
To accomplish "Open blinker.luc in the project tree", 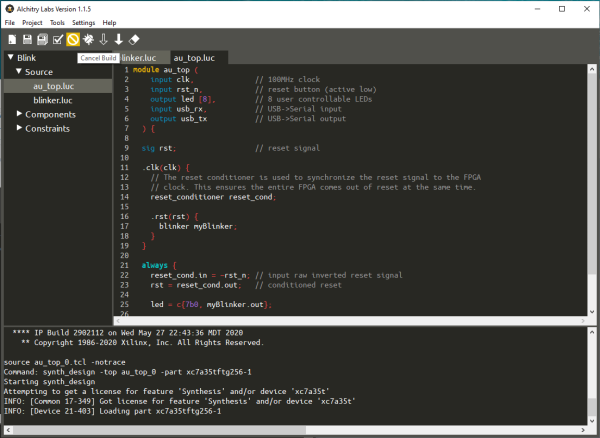I will tap(53, 100).
